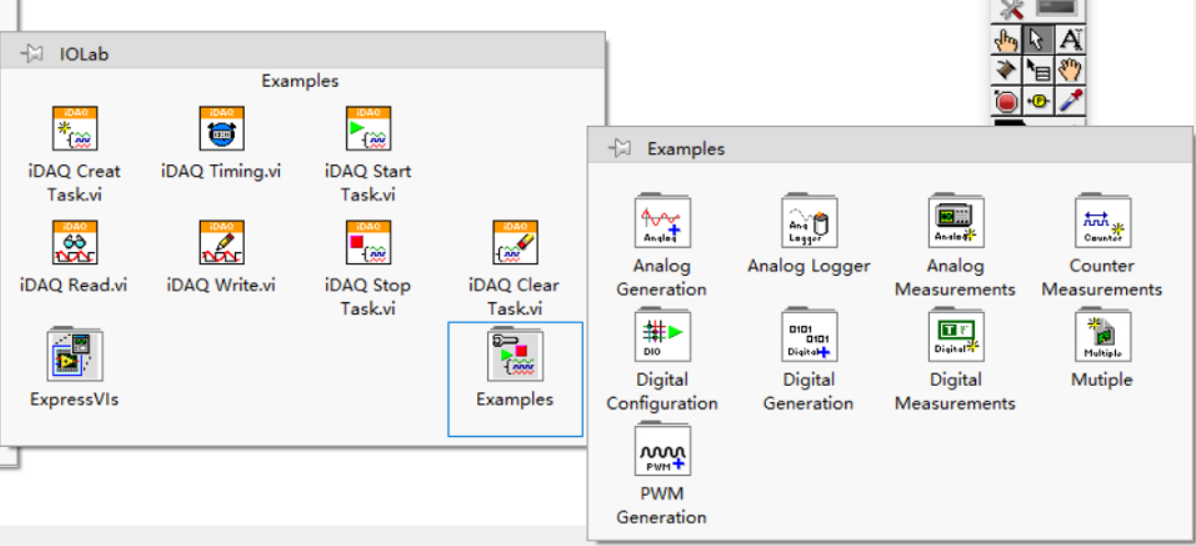Open the Digital Measurements examples folder
This screenshot has height=546, width=1196.
pyautogui.click(x=956, y=335)
